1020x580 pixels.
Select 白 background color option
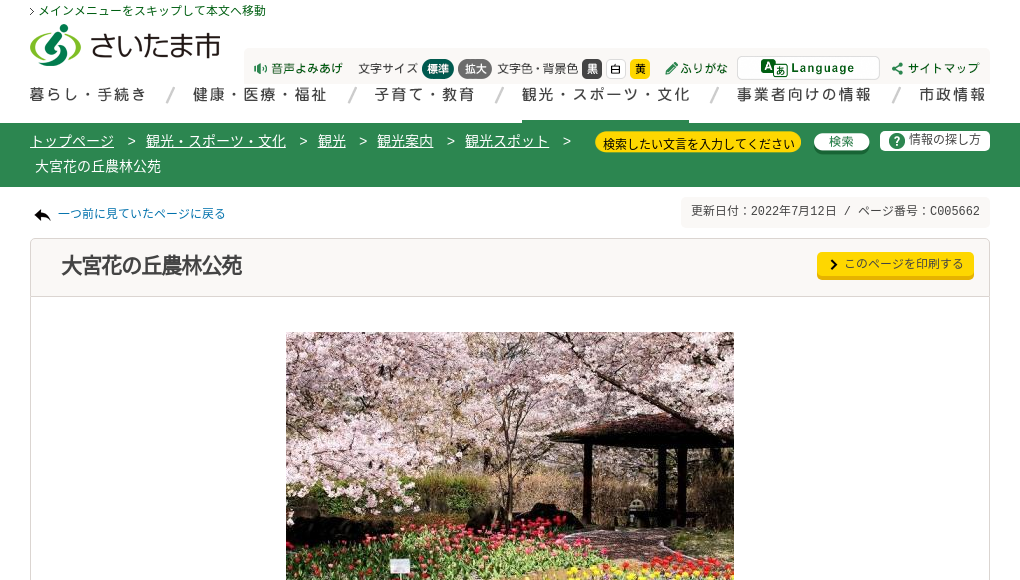616,69
